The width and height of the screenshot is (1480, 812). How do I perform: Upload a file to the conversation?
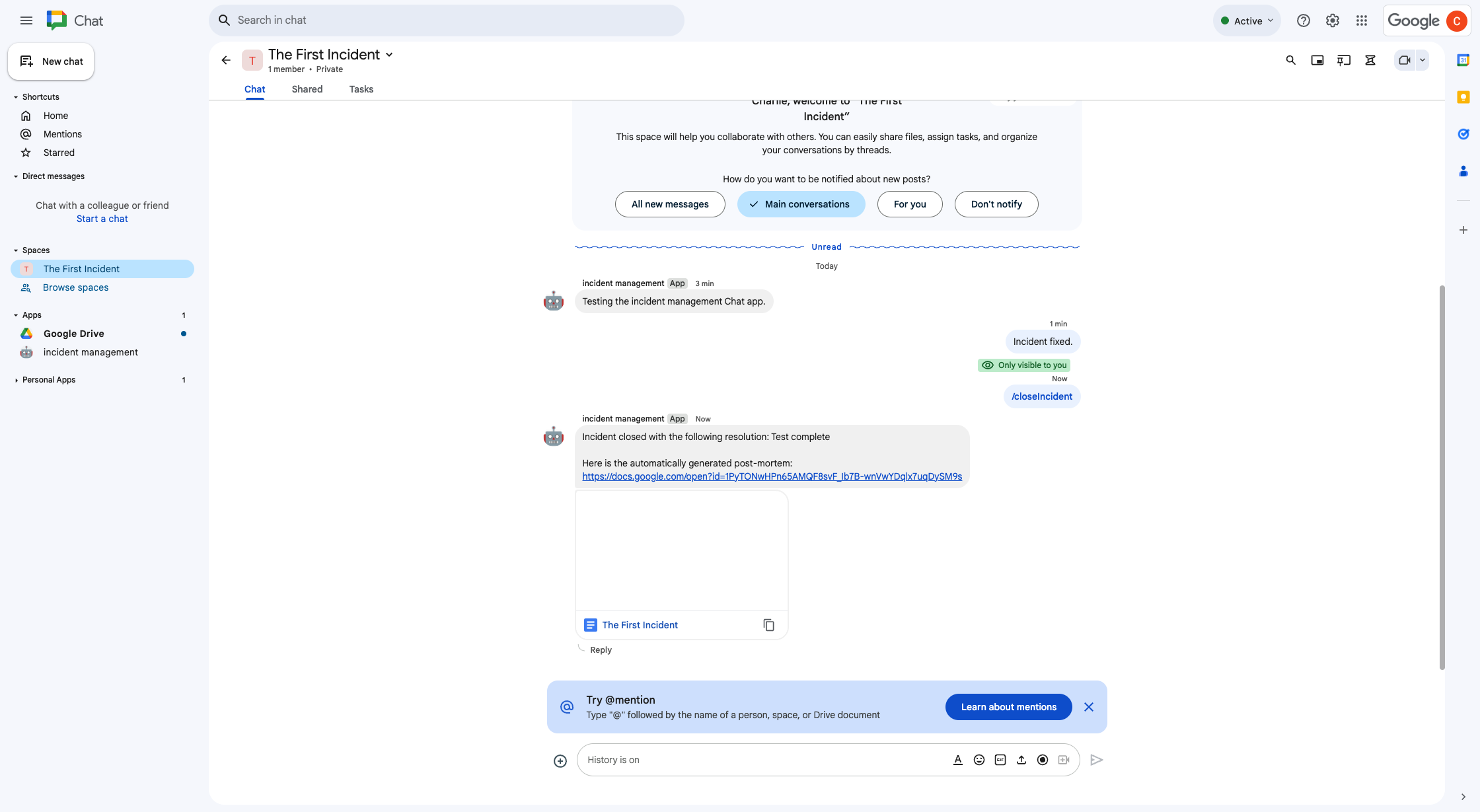pos(1021,760)
